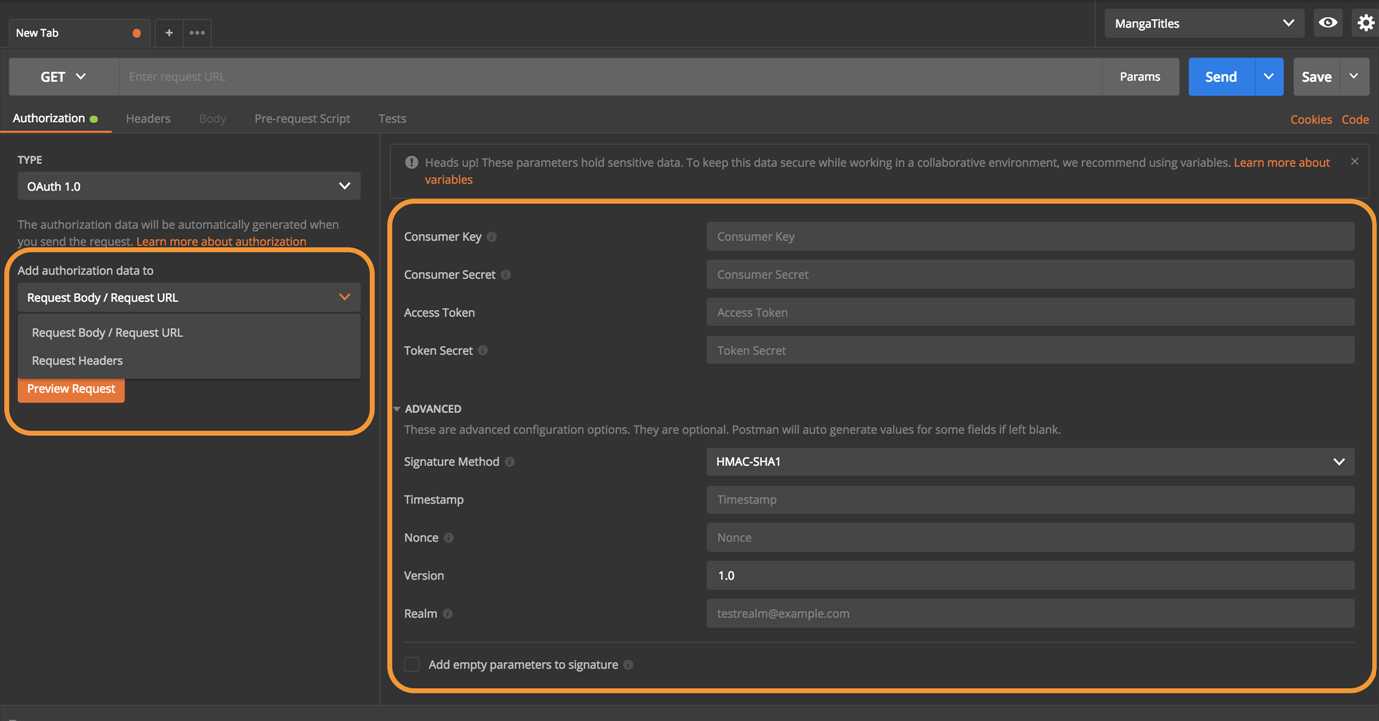Open the GET method dropdown
Screen dimensions: 1379x721
pyautogui.click(x=63, y=77)
